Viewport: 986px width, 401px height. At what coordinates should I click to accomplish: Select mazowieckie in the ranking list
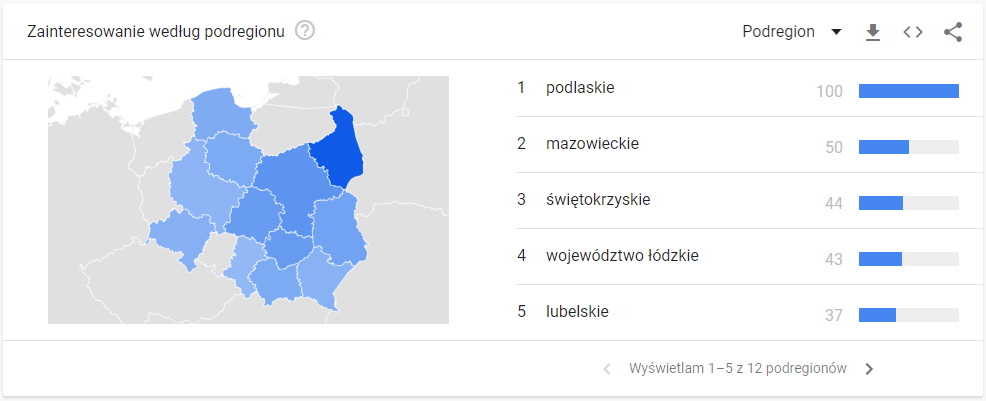coord(592,144)
